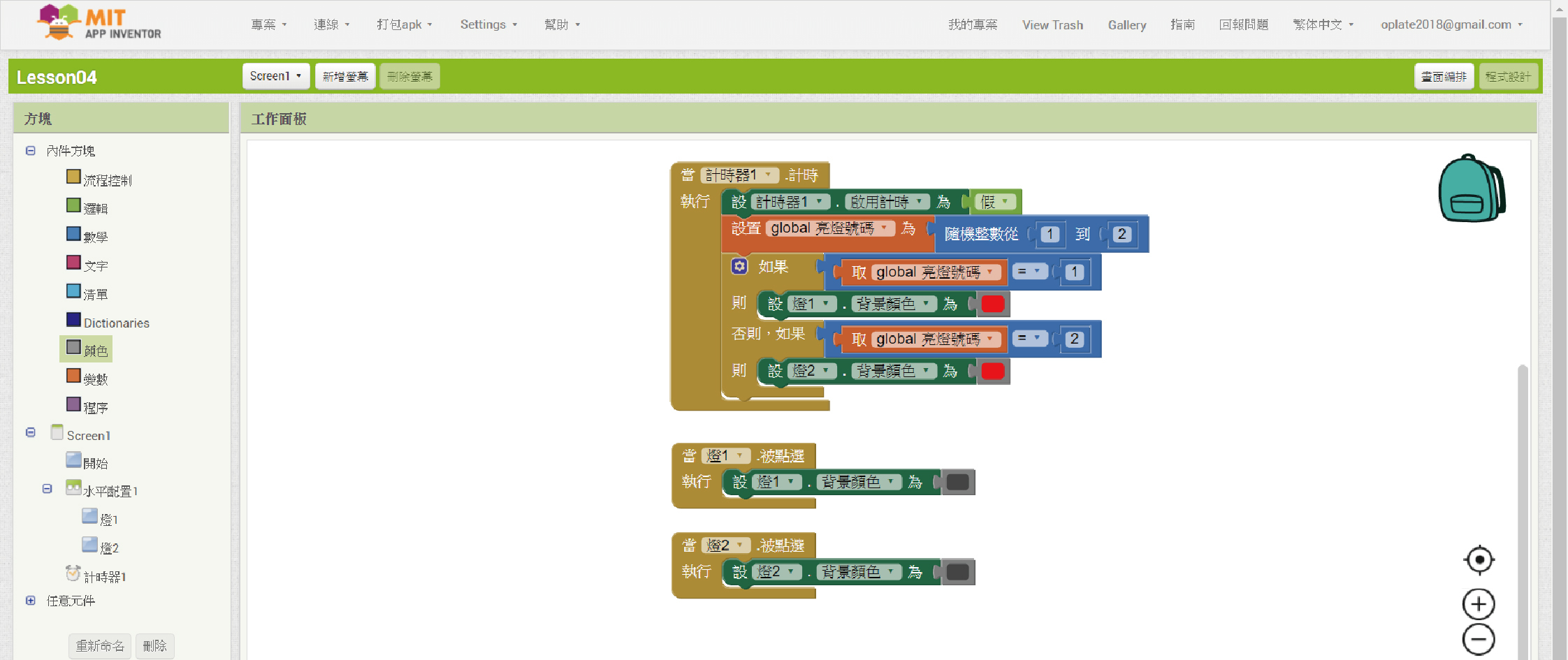Open the 打包apk menu

(x=404, y=24)
